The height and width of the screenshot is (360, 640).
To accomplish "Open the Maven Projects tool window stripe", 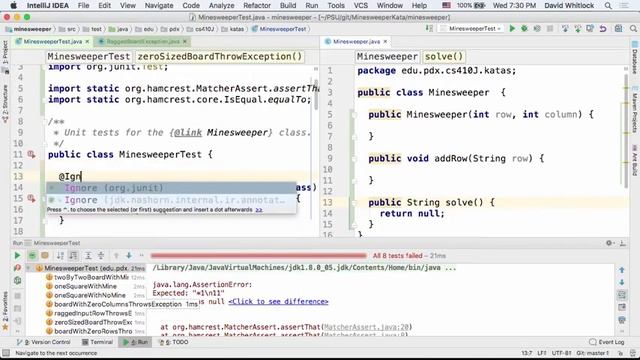I will click(x=635, y=109).
